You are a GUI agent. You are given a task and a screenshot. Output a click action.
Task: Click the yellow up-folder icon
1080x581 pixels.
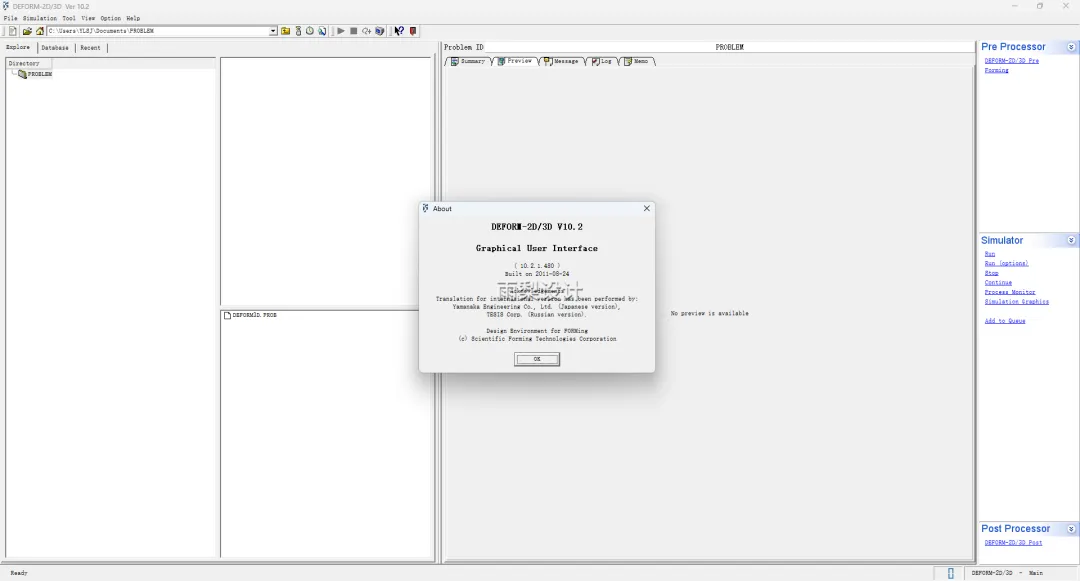285,31
